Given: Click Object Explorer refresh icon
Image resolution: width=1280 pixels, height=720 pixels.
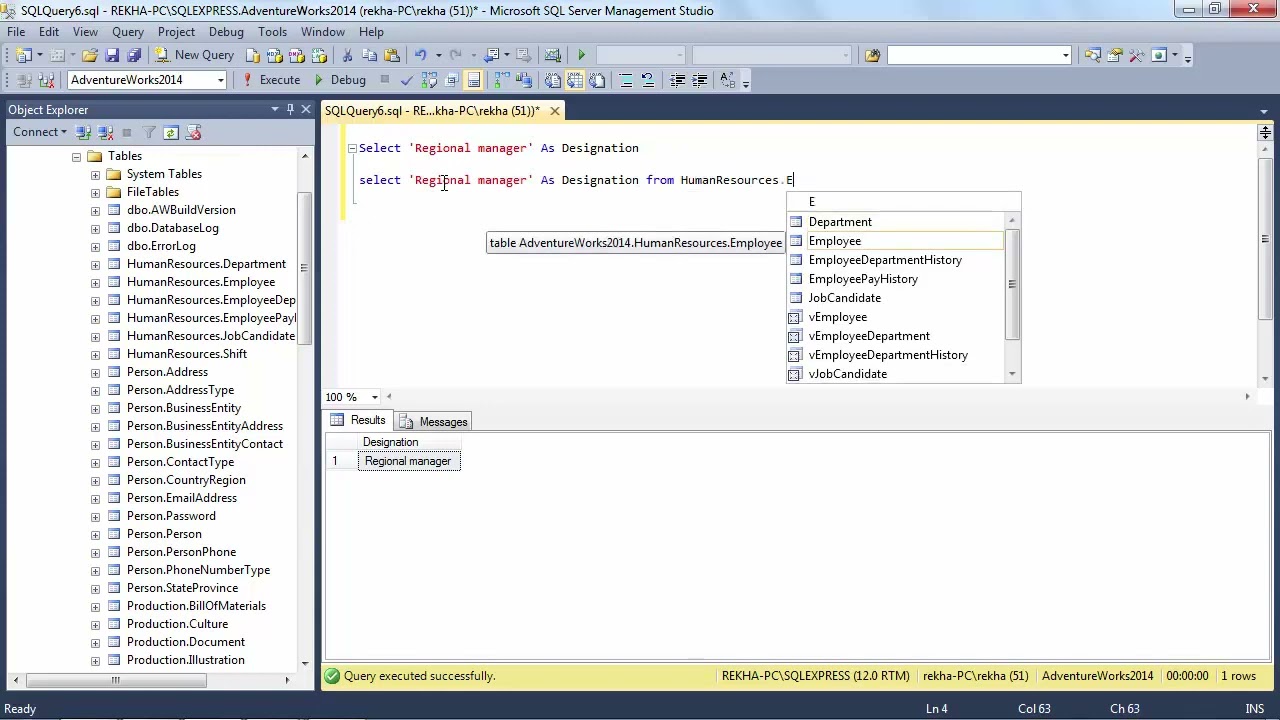Looking at the screenshot, I should point(171,132).
